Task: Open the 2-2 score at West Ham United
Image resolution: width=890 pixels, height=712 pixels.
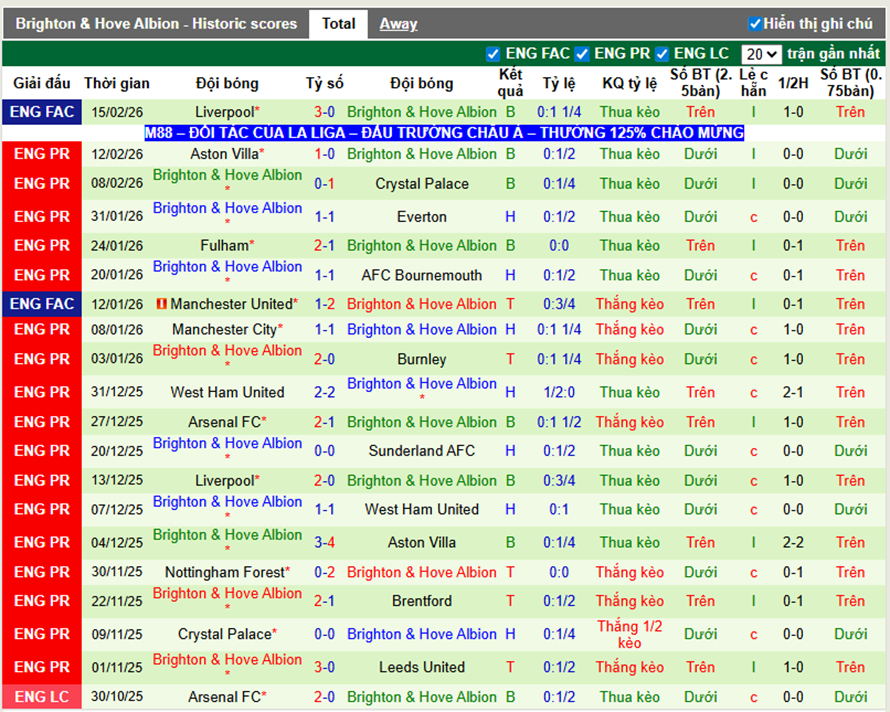Action: [x=325, y=392]
